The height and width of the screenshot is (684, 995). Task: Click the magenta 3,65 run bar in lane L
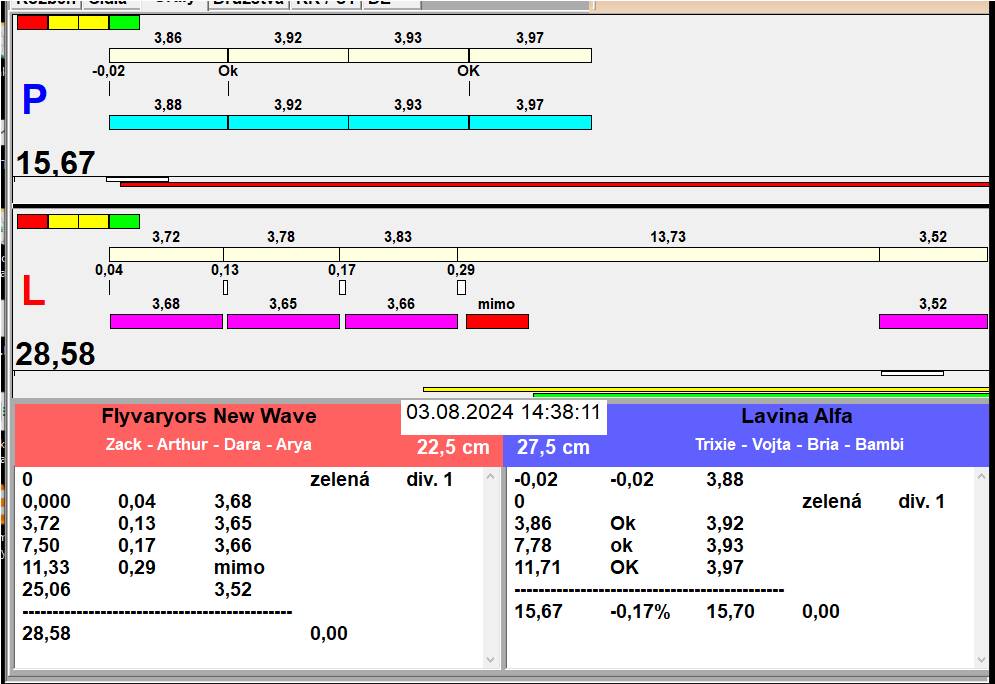pyautogui.click(x=283, y=321)
